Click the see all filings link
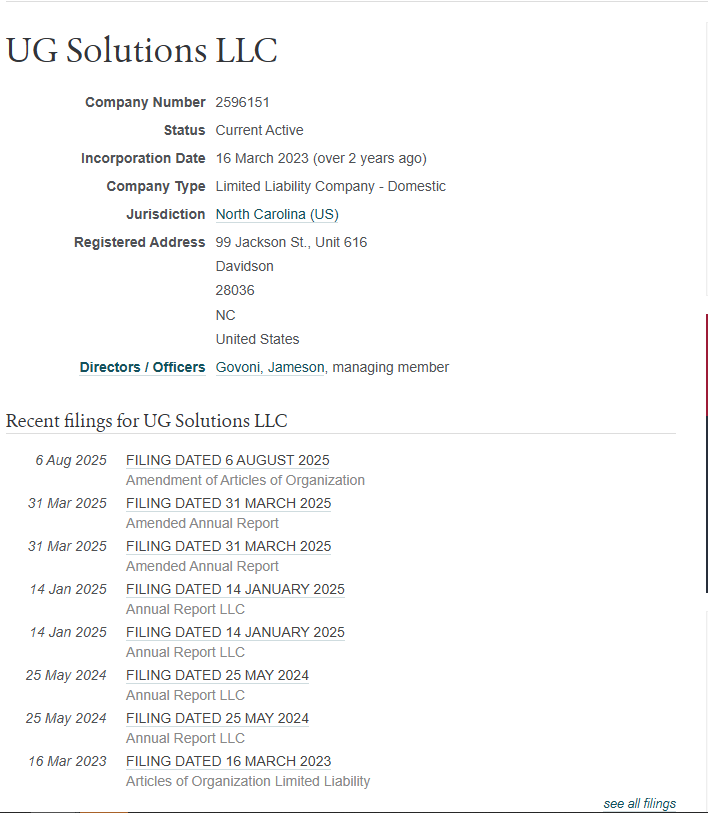The width and height of the screenshot is (708, 813). (x=639, y=804)
